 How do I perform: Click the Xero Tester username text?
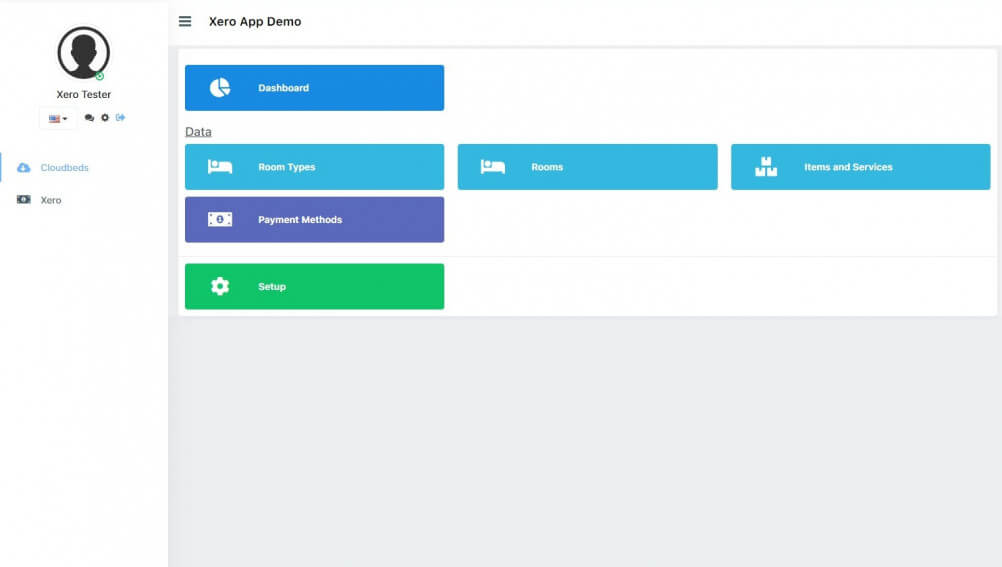(x=84, y=95)
